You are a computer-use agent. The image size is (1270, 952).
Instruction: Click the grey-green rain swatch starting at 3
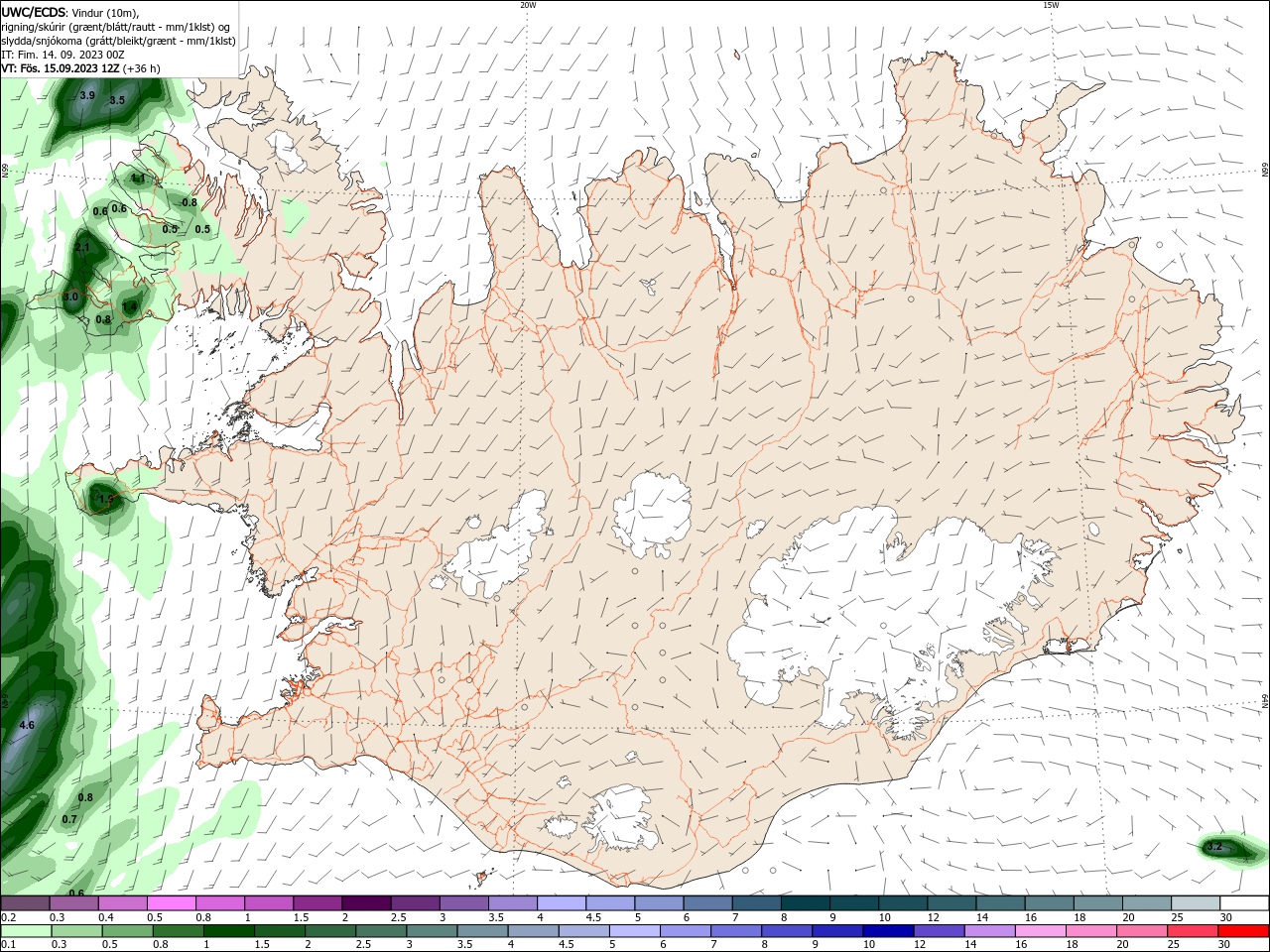(432, 931)
